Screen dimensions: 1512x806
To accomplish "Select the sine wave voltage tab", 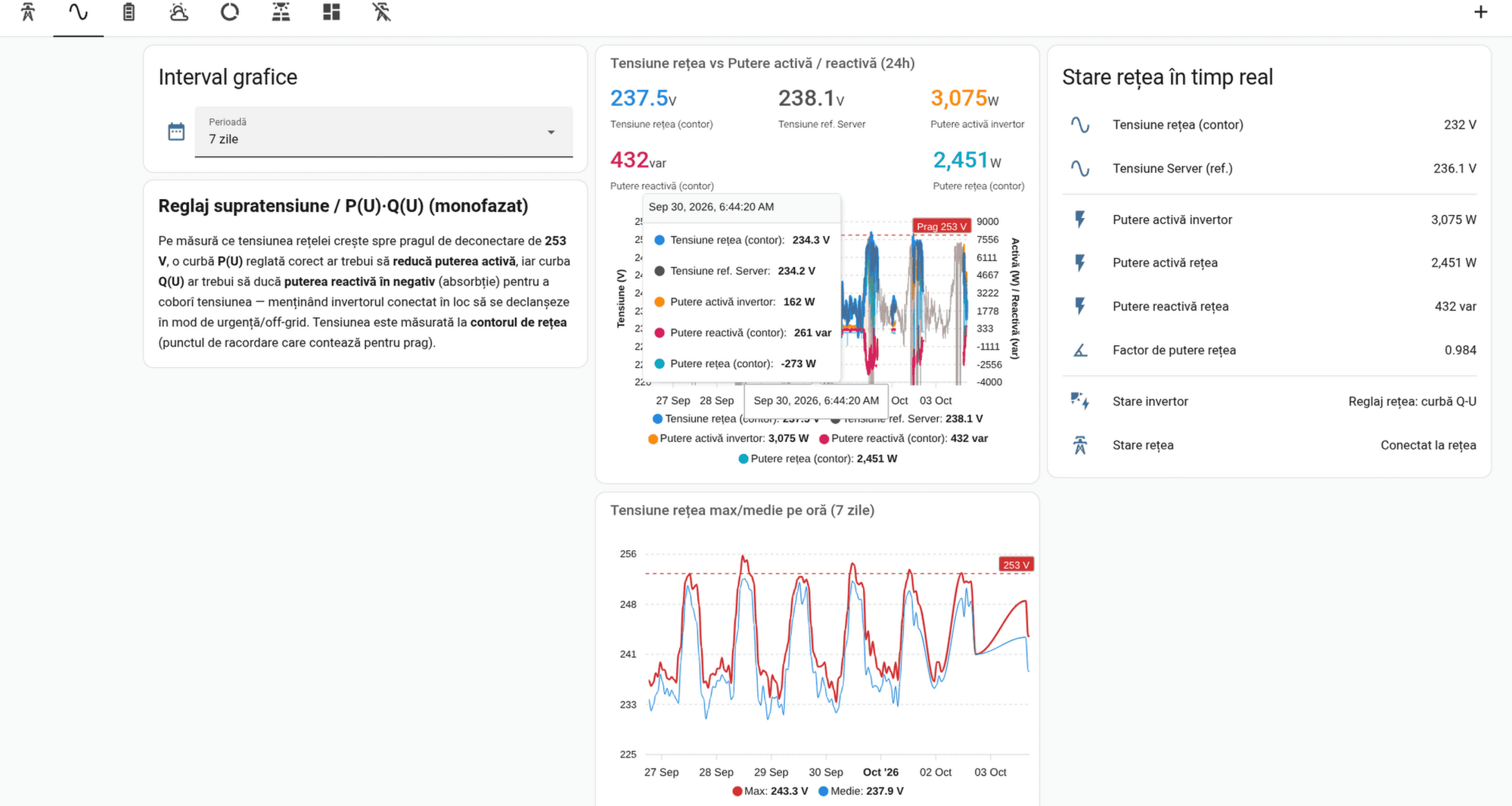I will 79,12.
